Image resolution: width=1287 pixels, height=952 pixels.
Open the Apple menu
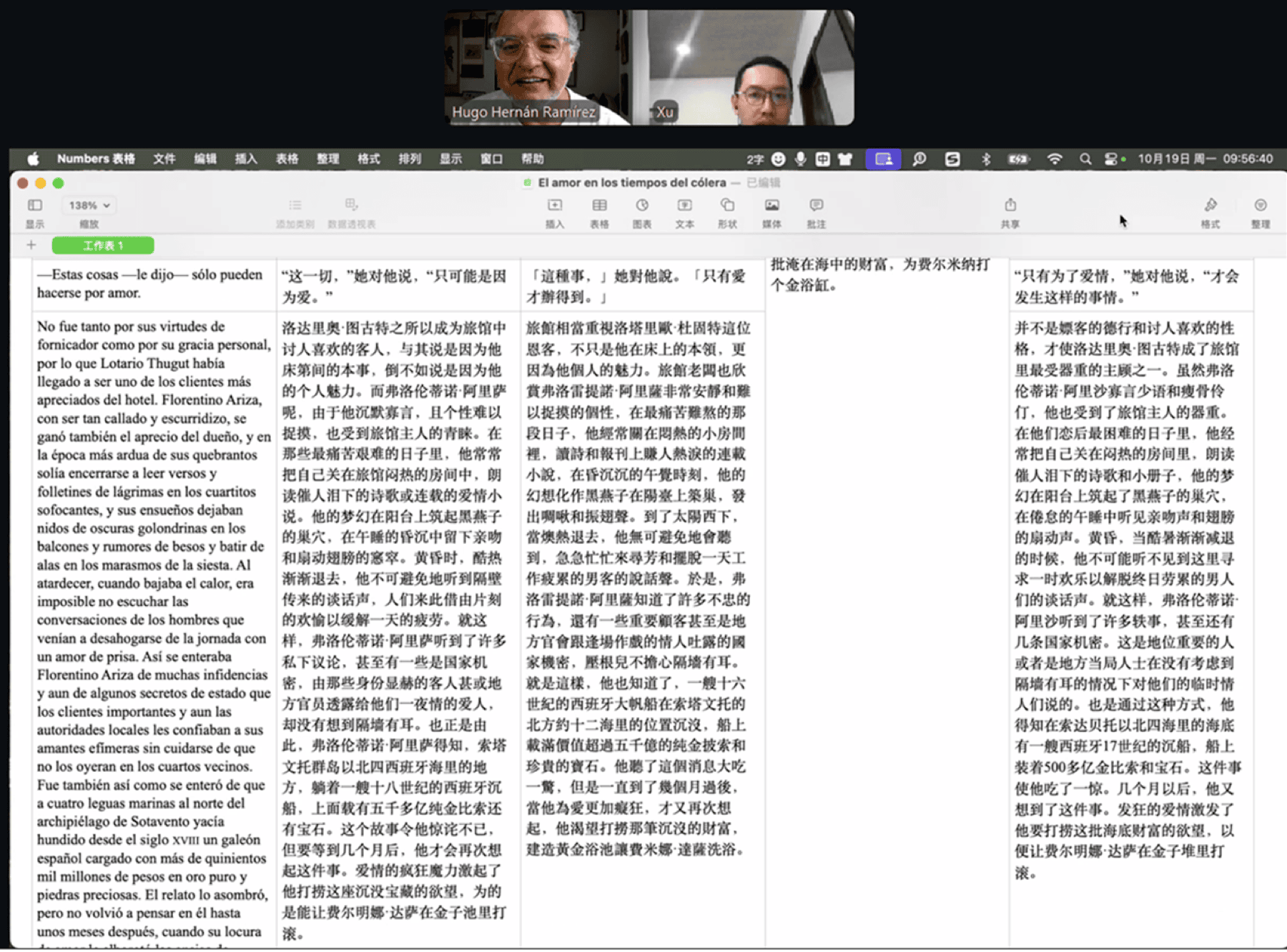click(33, 159)
